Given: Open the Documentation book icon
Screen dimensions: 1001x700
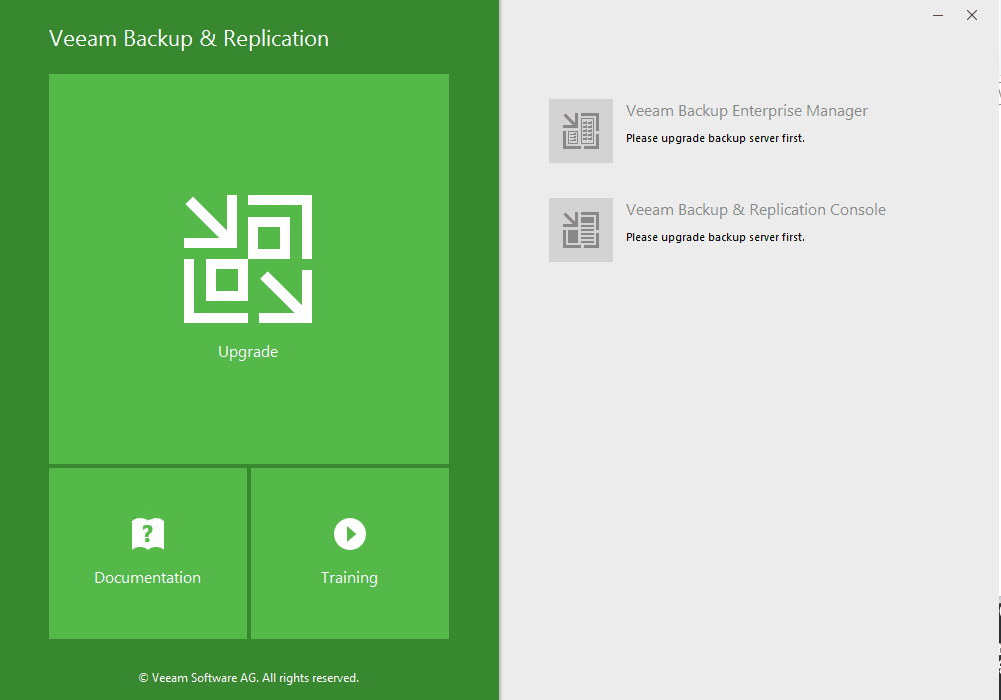Looking at the screenshot, I should coord(148,533).
